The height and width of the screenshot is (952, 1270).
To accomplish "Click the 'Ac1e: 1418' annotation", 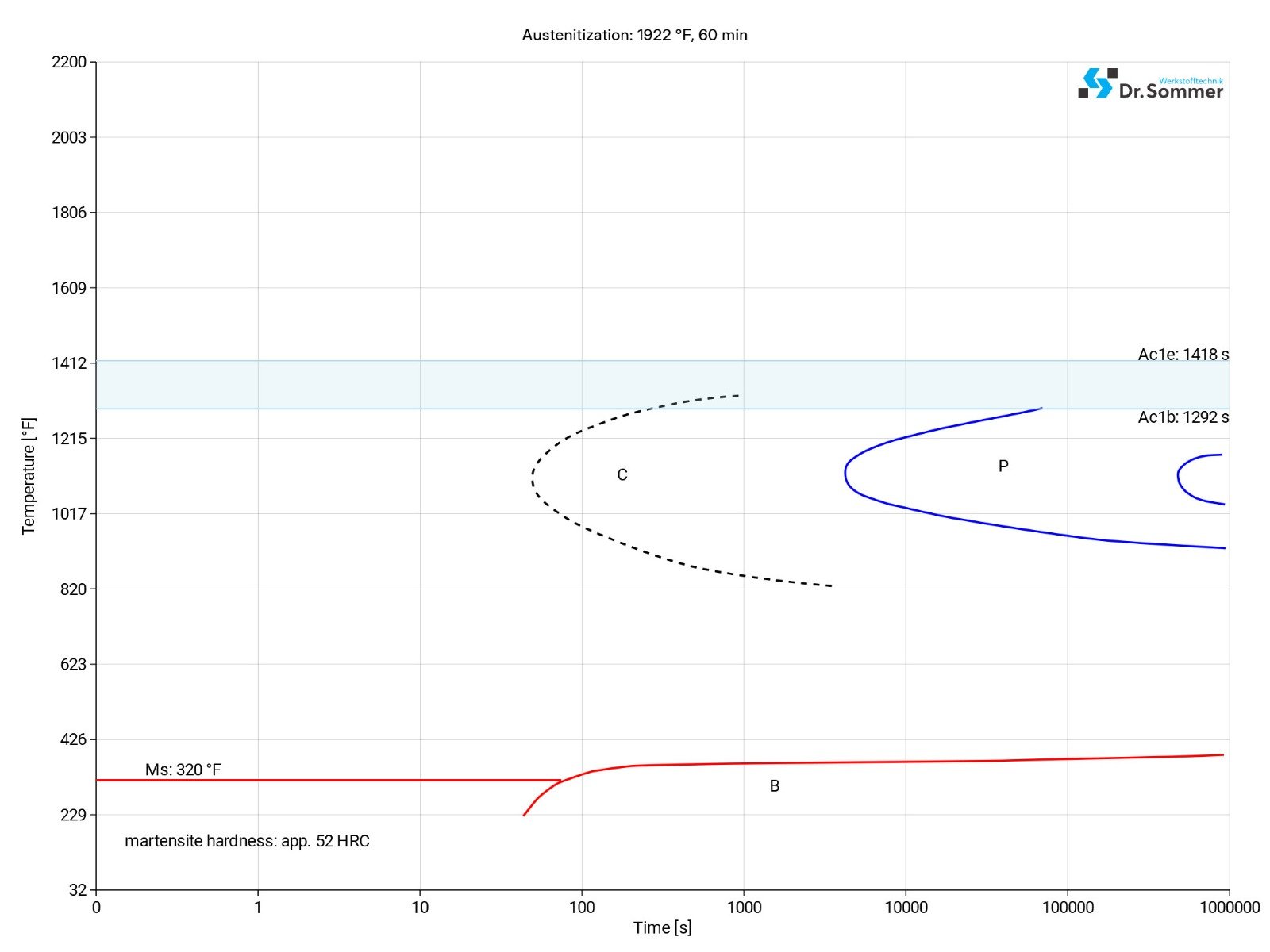I will (x=1183, y=355).
